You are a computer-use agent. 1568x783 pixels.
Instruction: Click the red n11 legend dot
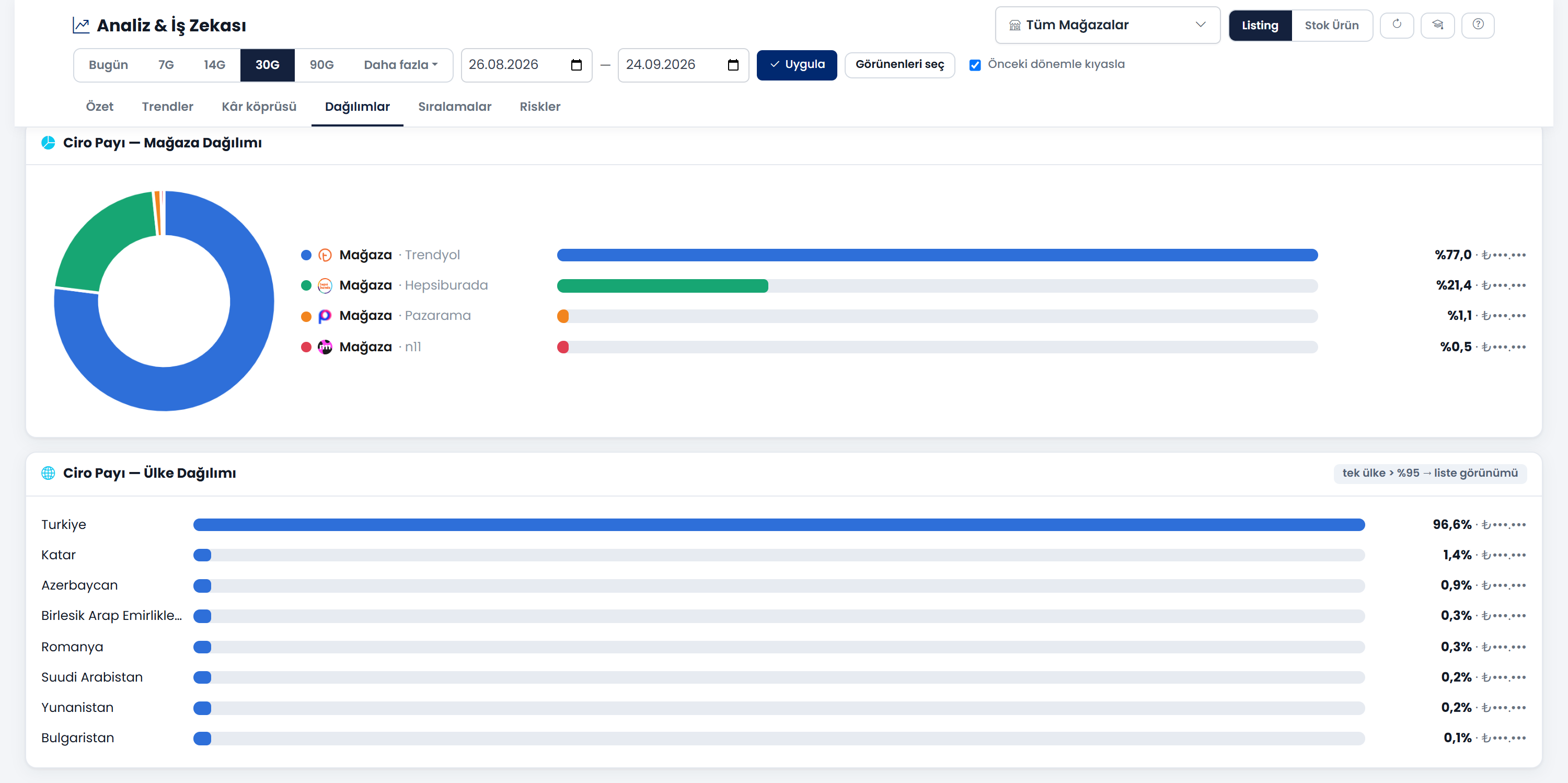(x=306, y=347)
